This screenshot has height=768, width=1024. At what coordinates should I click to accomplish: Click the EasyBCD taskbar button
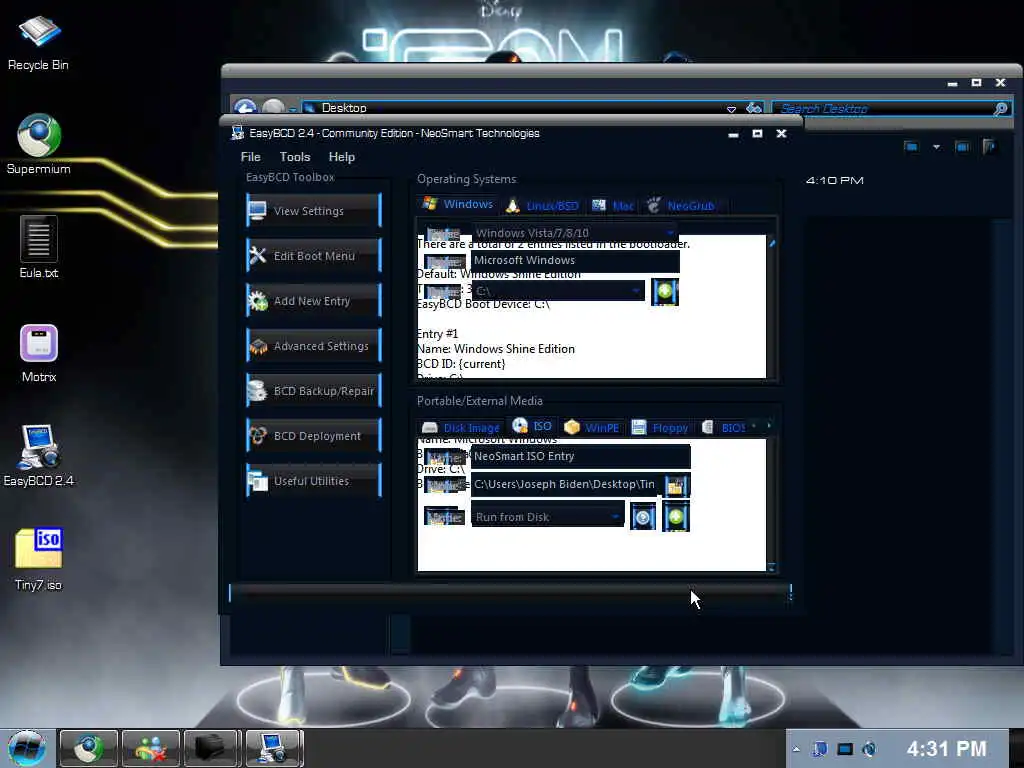pyautogui.click(x=274, y=748)
